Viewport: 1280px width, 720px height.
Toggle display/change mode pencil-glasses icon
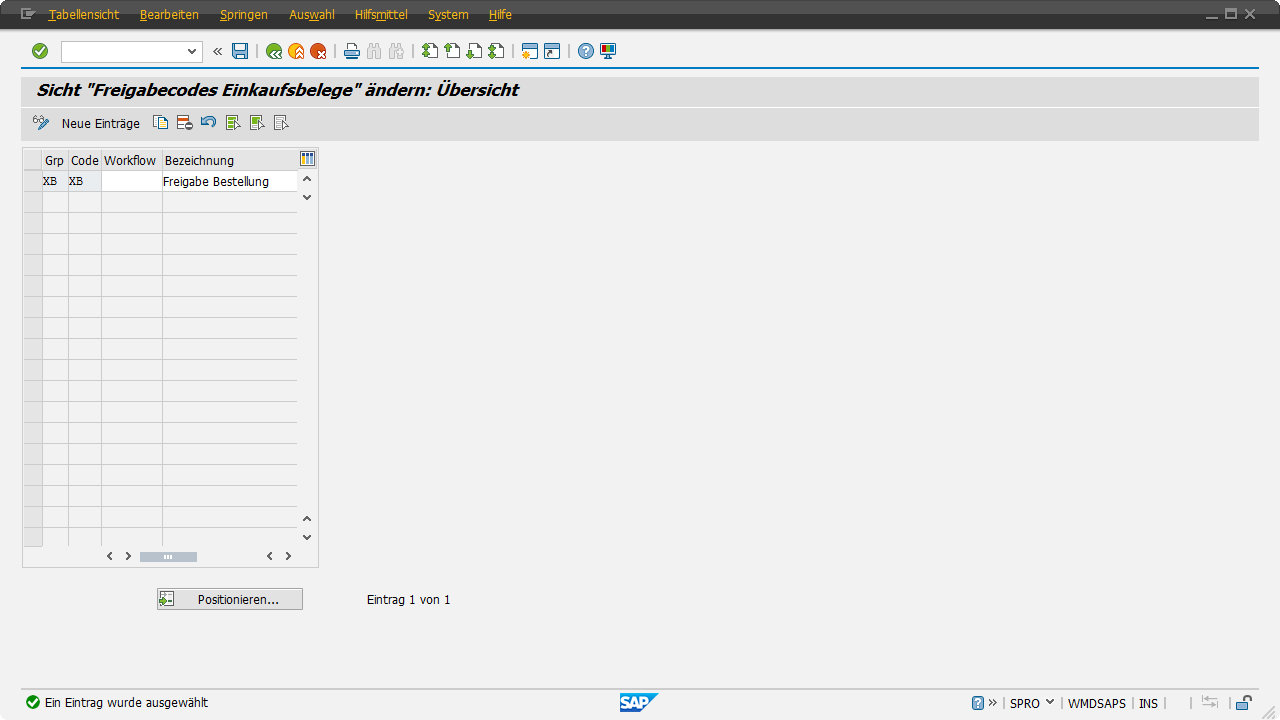[41, 123]
